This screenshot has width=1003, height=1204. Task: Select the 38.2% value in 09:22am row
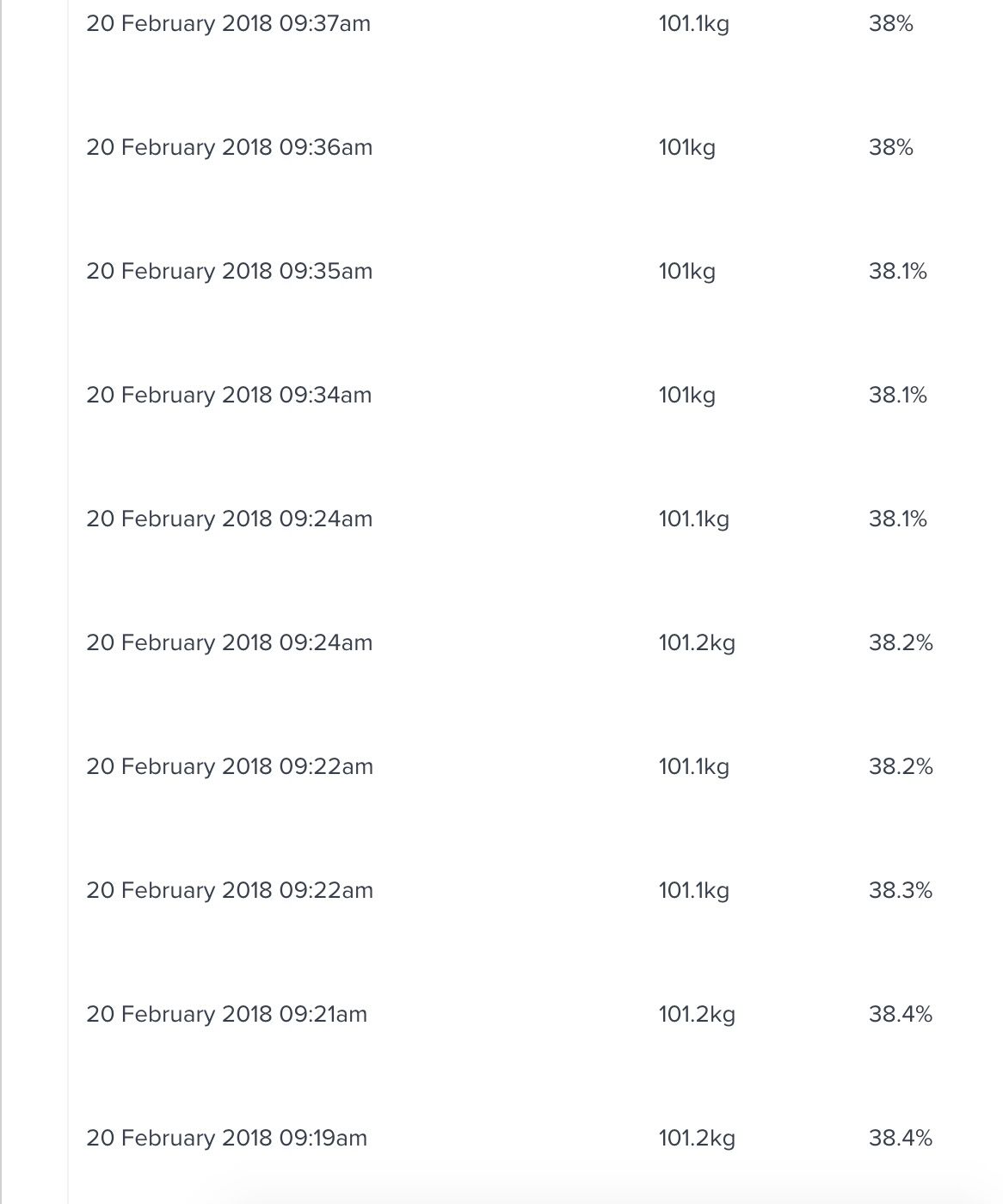900,767
